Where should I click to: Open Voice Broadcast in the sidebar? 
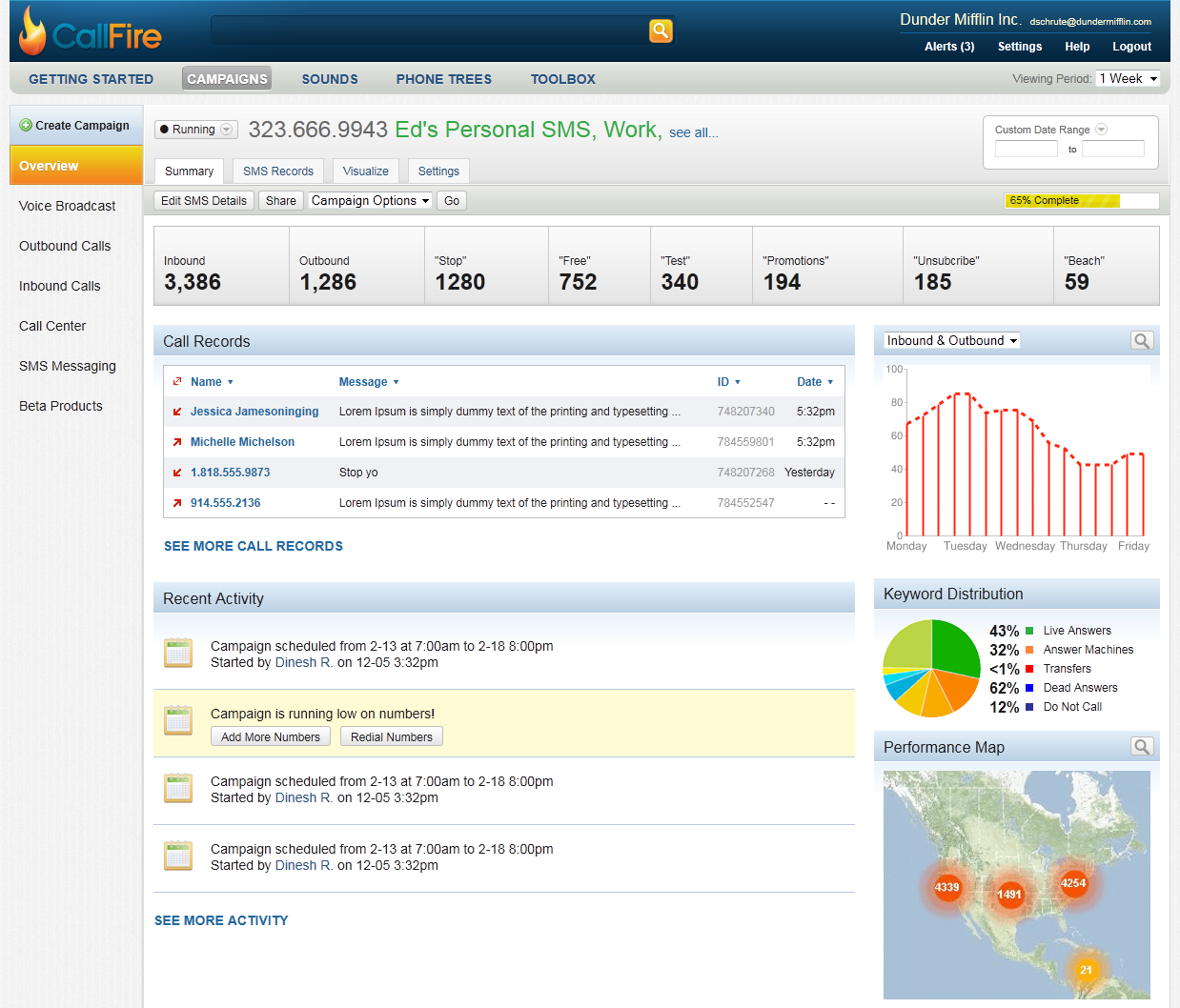pyautogui.click(x=68, y=206)
